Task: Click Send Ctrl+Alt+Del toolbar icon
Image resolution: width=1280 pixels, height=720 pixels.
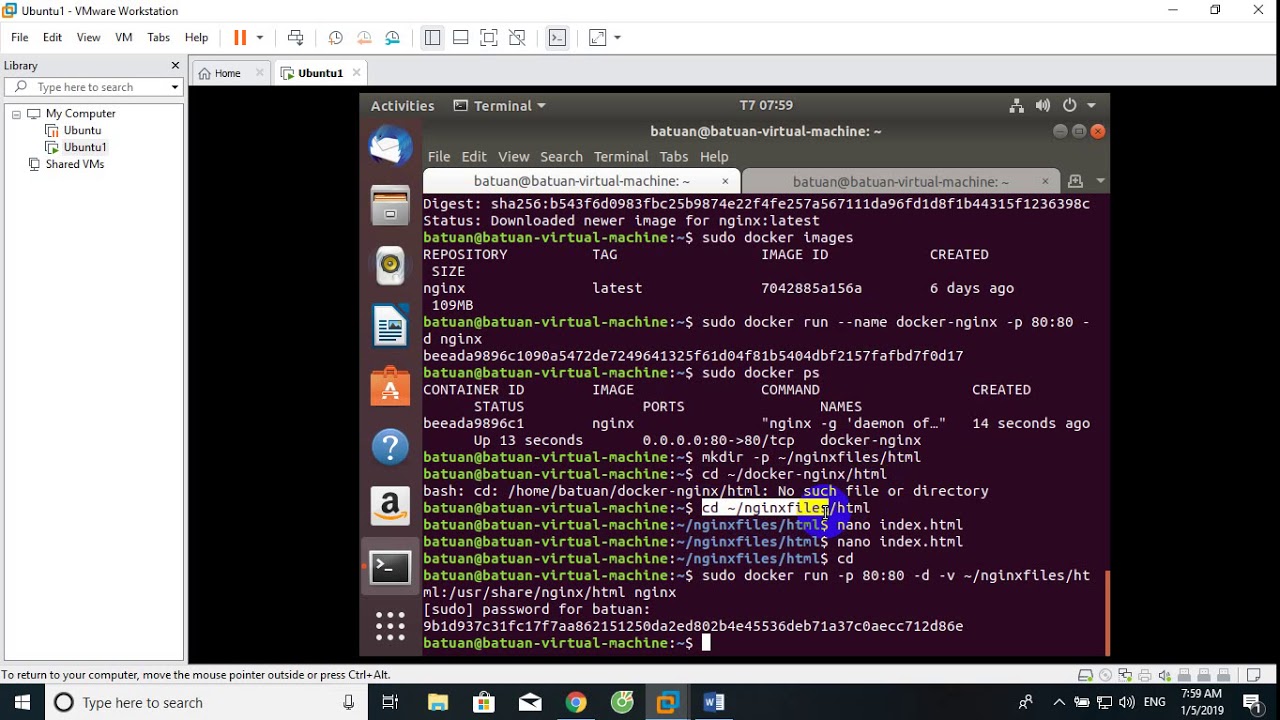Action: (295, 38)
